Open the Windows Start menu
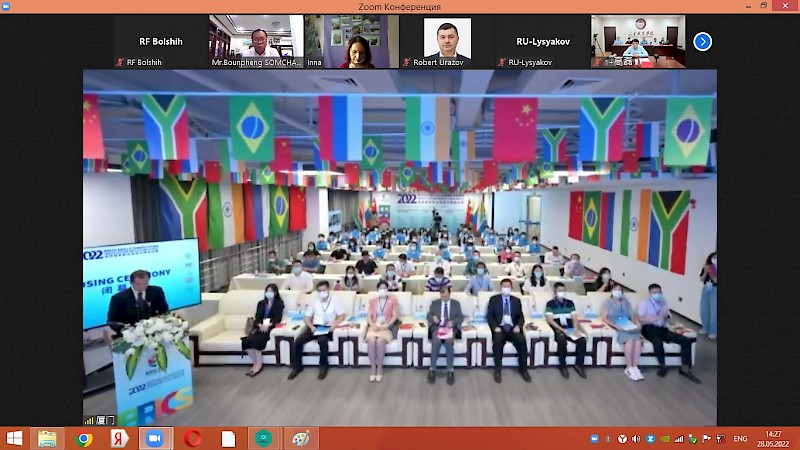The width and height of the screenshot is (800, 450). click(x=15, y=439)
